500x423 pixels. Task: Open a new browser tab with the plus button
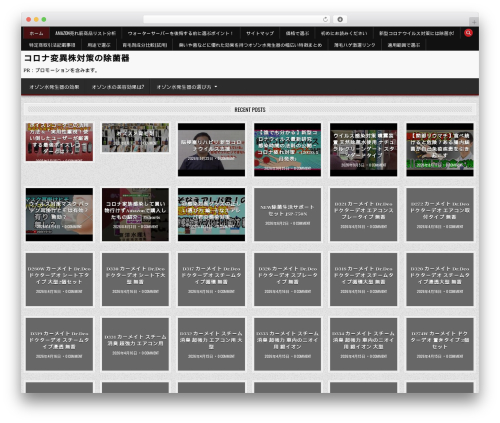pyautogui.click(x=474, y=22)
